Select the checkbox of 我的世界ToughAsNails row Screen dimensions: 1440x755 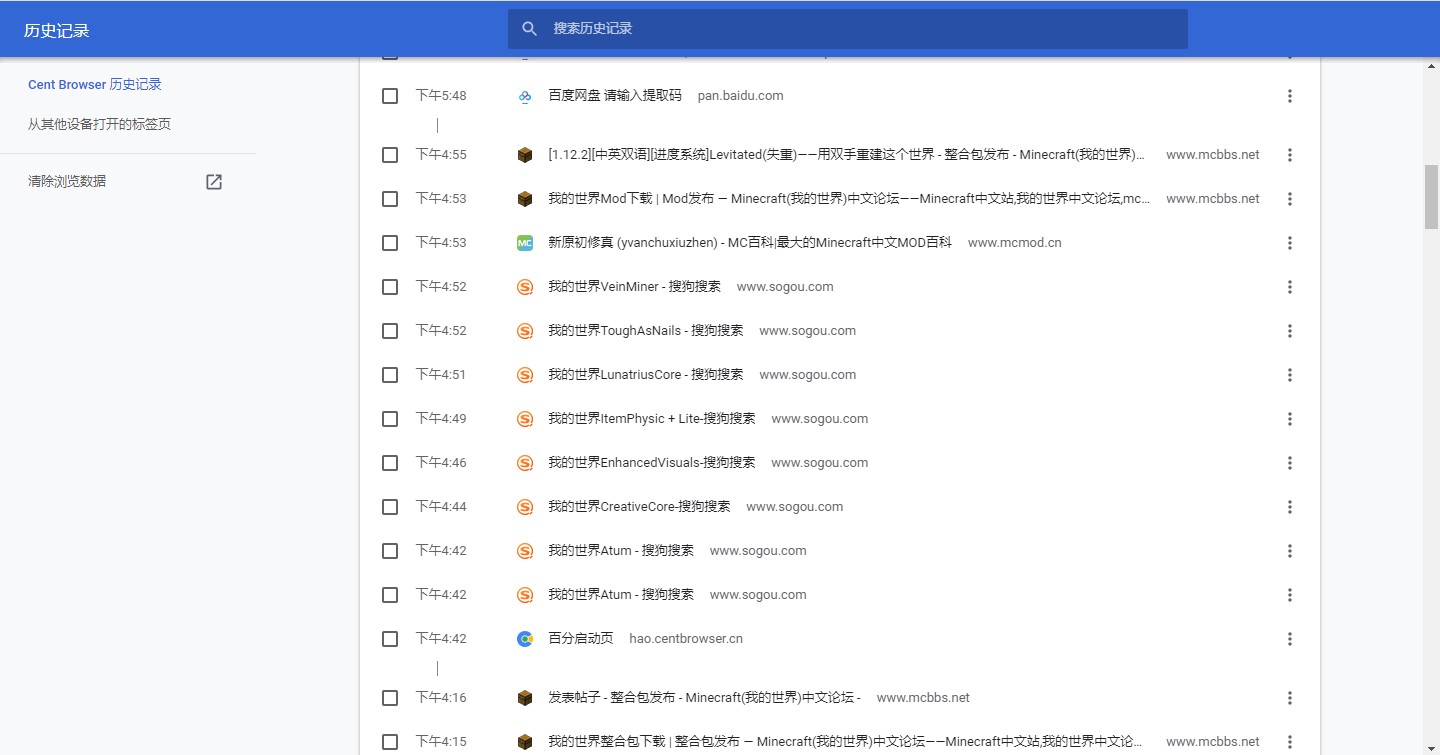click(390, 331)
